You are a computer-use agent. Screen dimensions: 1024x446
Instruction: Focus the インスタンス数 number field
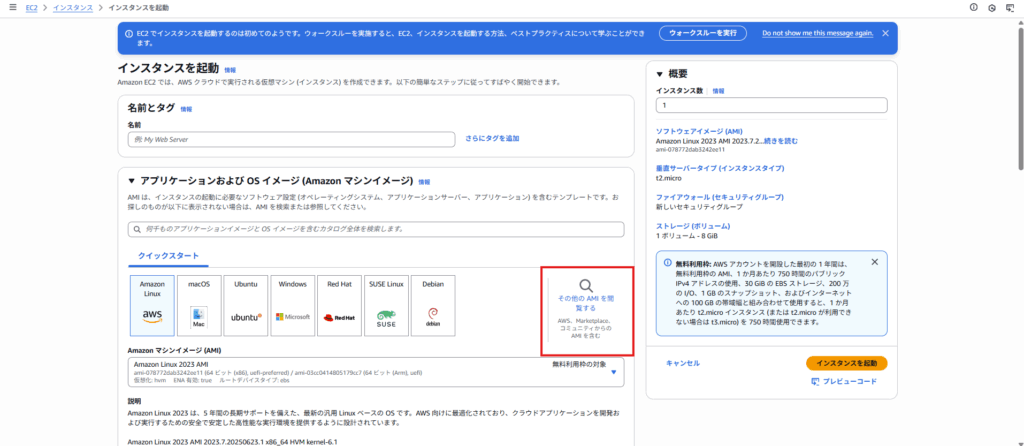click(x=771, y=105)
